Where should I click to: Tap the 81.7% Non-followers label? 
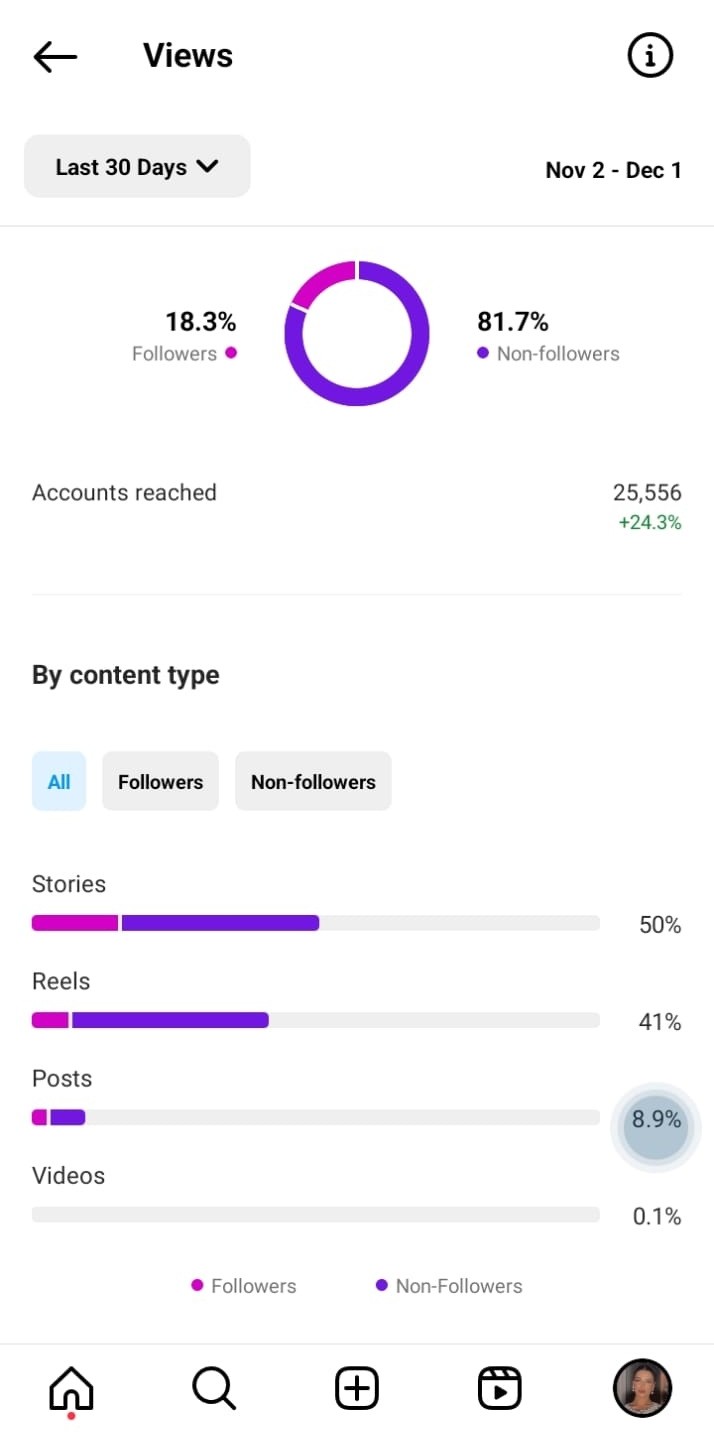click(513, 322)
